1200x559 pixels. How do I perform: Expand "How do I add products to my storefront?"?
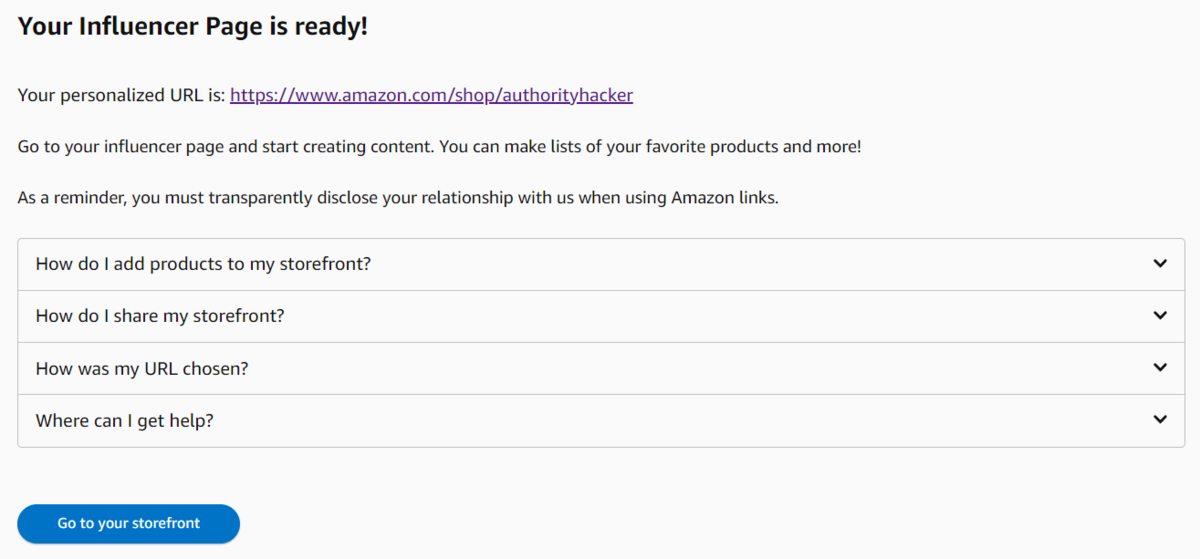[x=204, y=264]
